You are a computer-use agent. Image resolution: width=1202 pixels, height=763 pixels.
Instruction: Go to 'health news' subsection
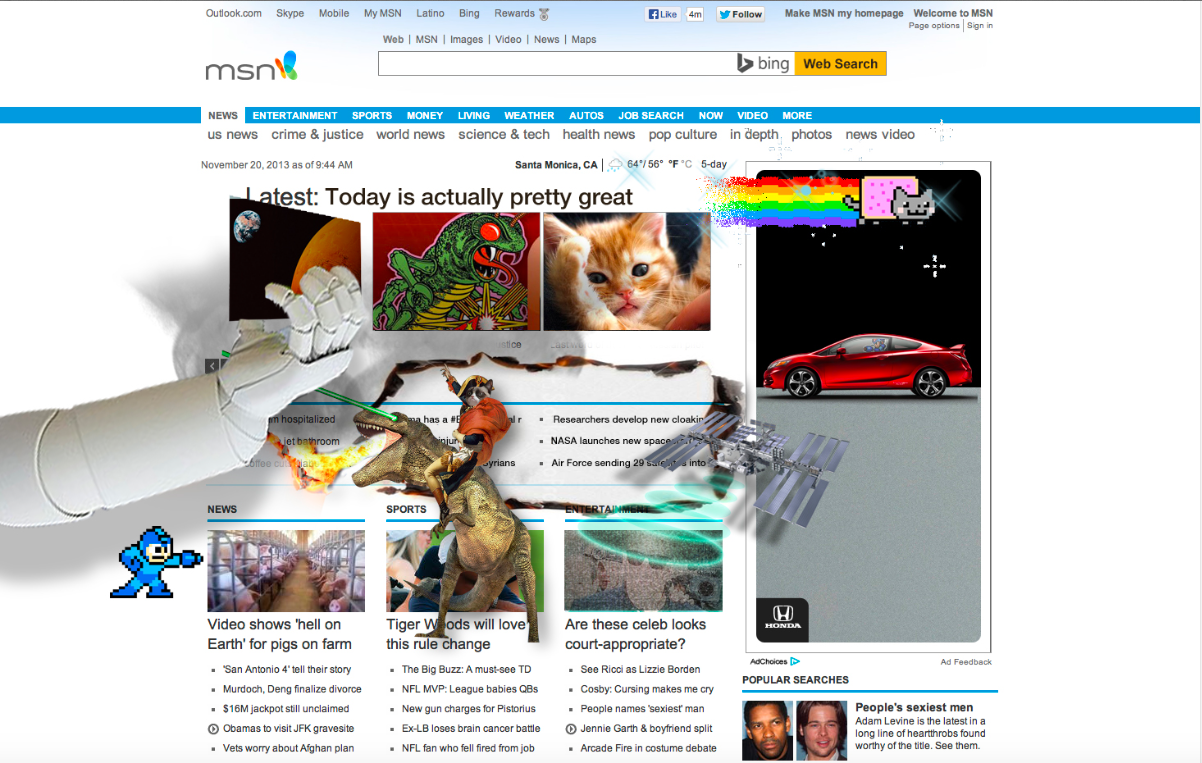point(599,134)
